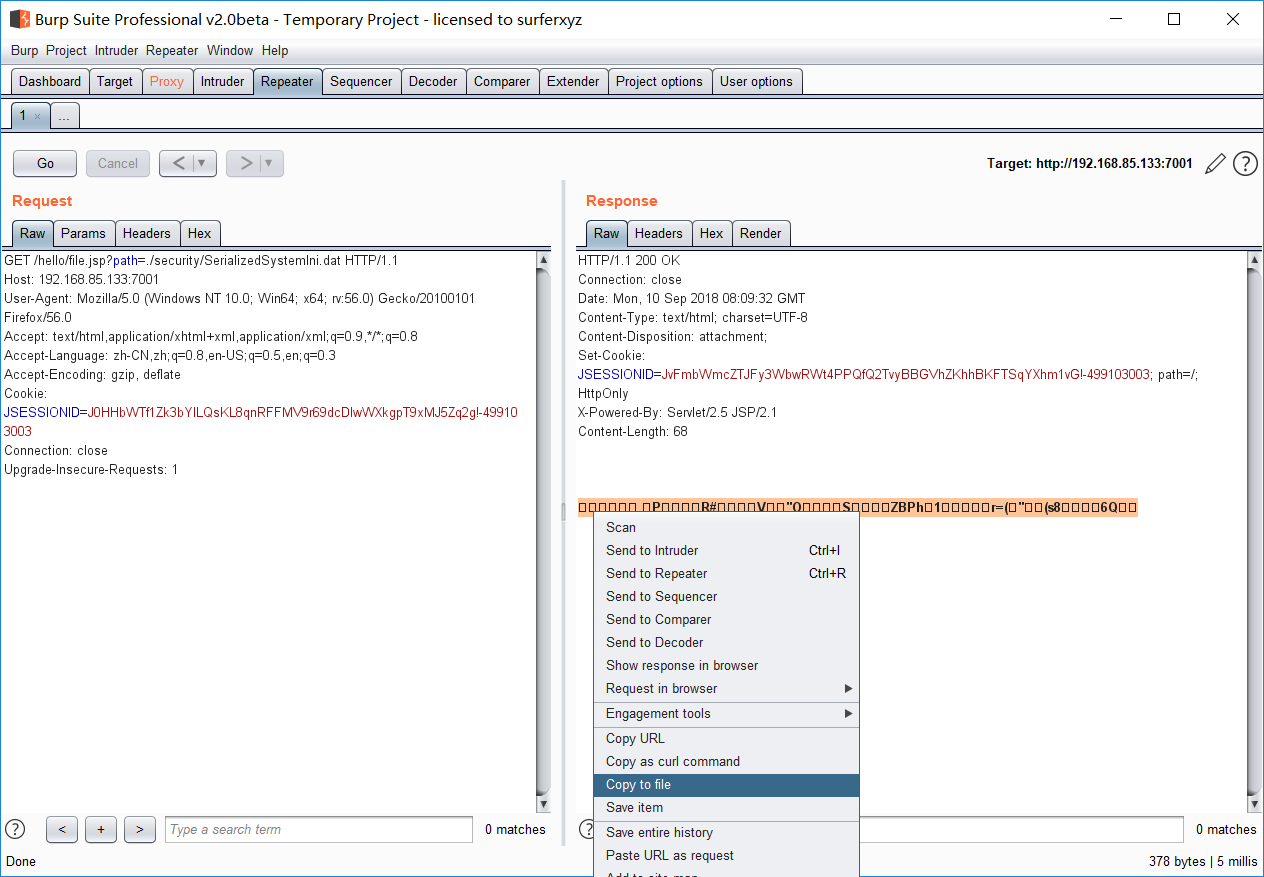Select the request Raw tab
1264x877 pixels.
pos(33,233)
